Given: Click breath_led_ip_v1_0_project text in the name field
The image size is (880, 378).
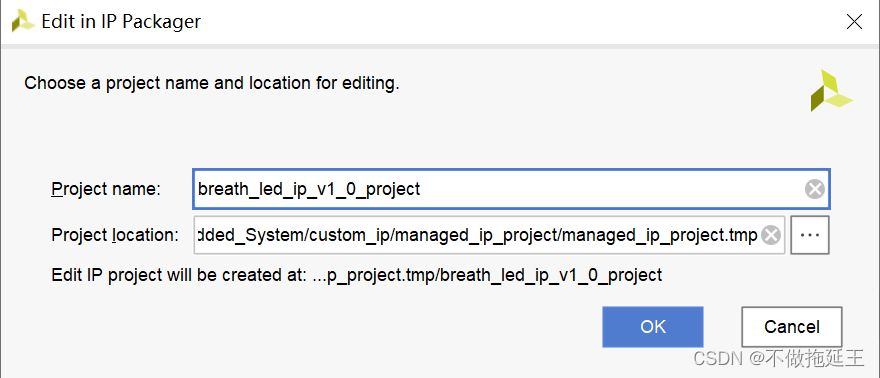Looking at the screenshot, I should point(309,190).
